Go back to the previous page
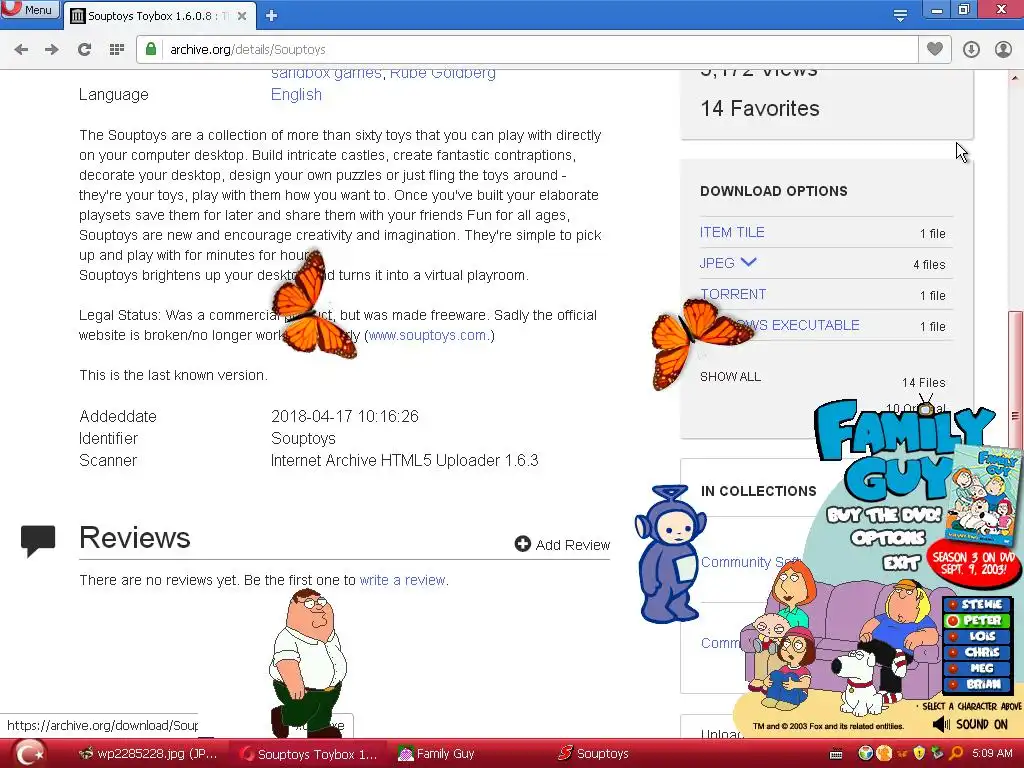This screenshot has width=1024, height=768. pos(21,50)
